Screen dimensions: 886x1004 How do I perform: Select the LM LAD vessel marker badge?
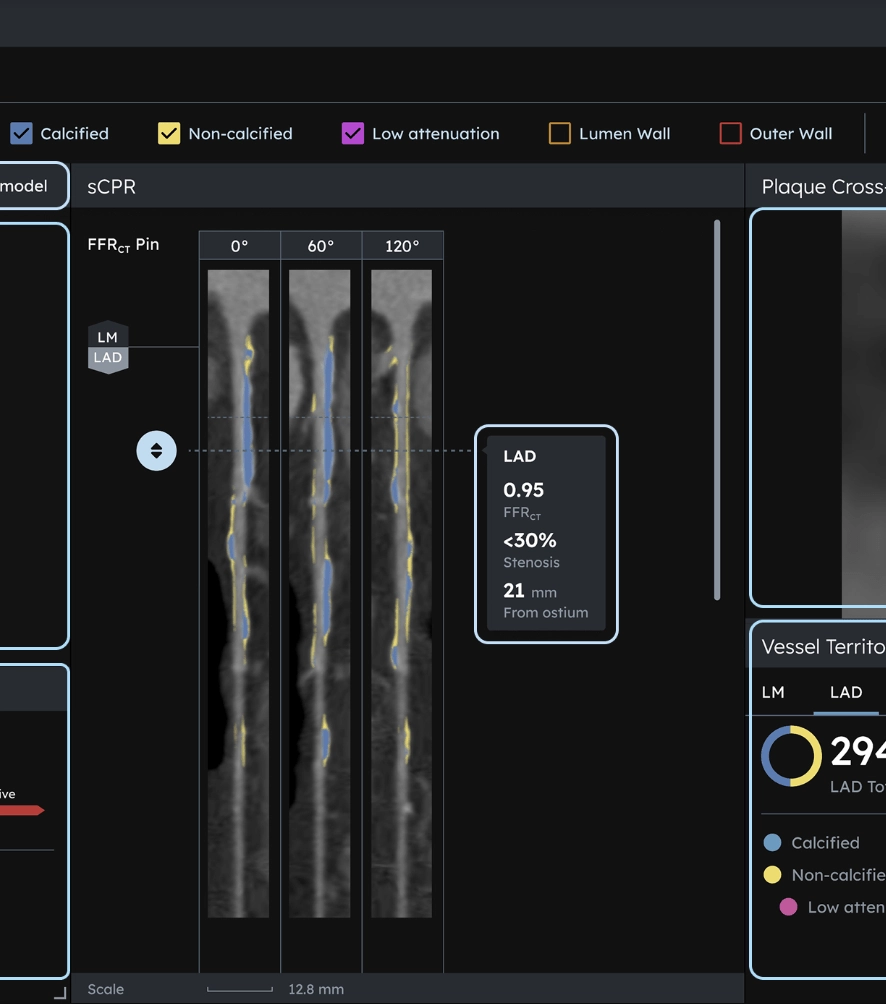[x=108, y=347]
